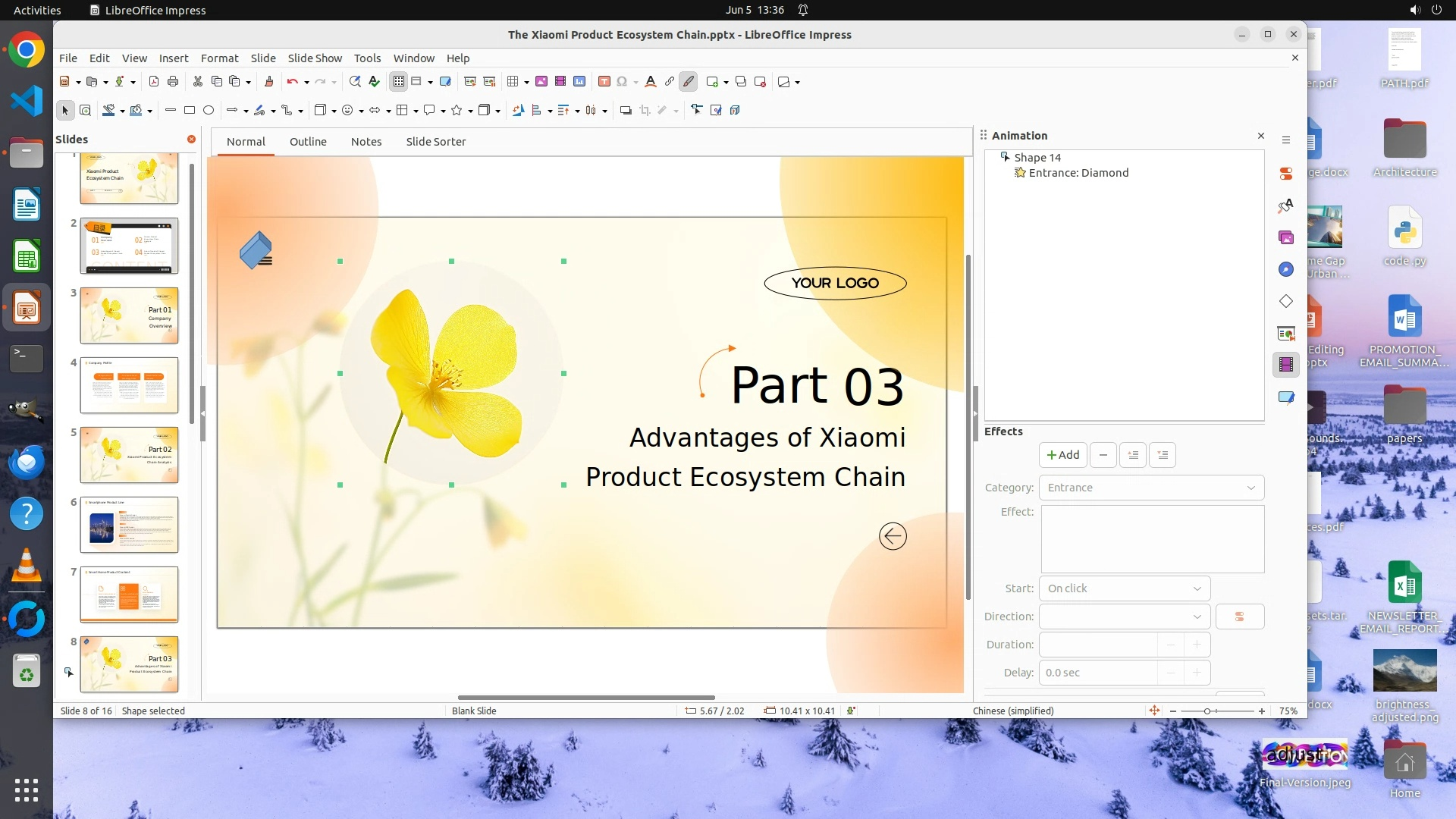
Task: Select the Ellipse drawing tool
Action: pos(209,111)
